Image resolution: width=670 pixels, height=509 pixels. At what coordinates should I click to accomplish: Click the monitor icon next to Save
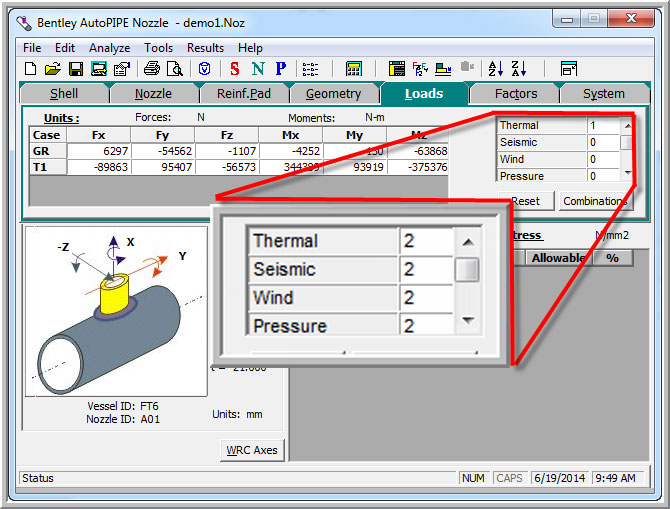pyautogui.click(x=99, y=68)
